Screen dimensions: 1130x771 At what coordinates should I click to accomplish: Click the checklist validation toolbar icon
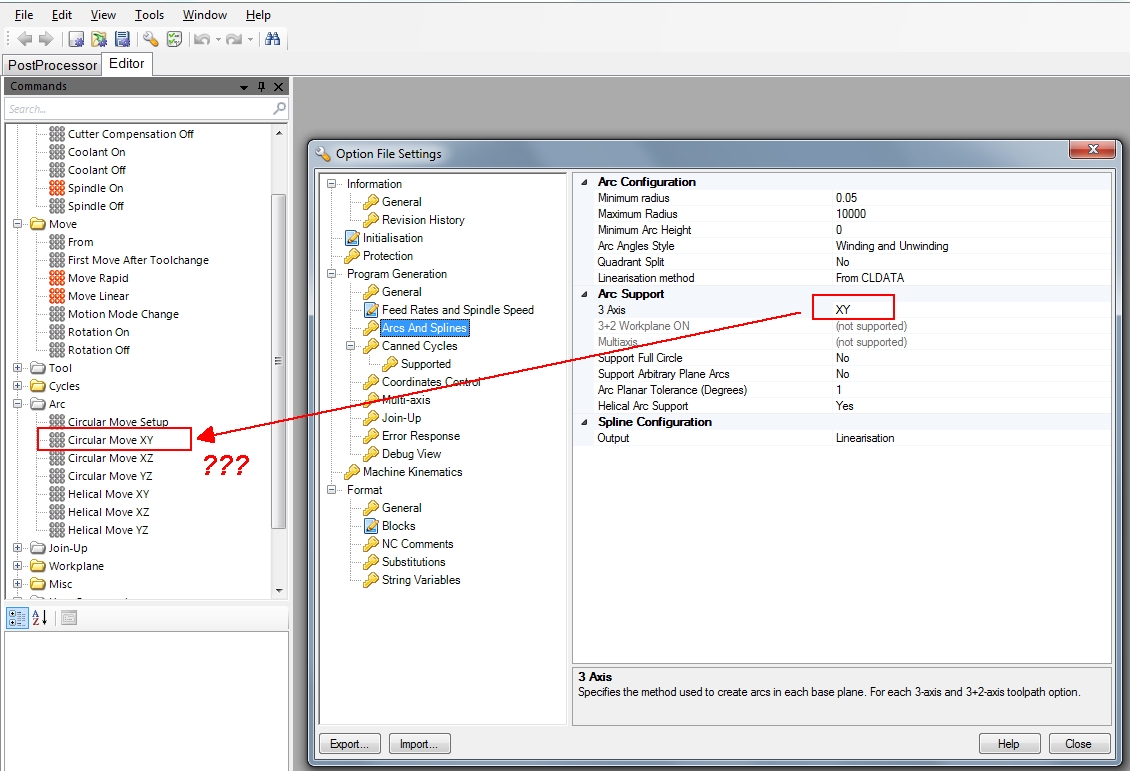point(174,39)
